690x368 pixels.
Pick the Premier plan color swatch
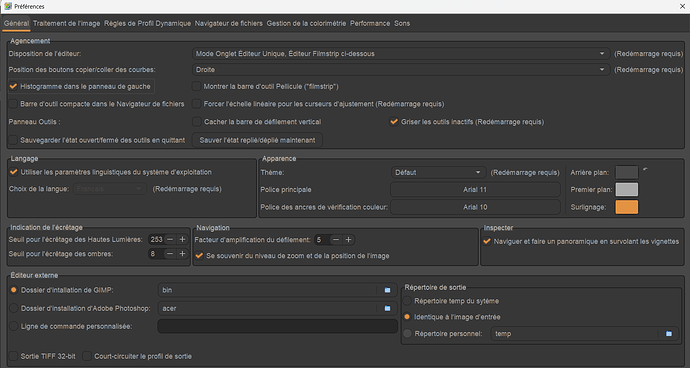[627, 189]
